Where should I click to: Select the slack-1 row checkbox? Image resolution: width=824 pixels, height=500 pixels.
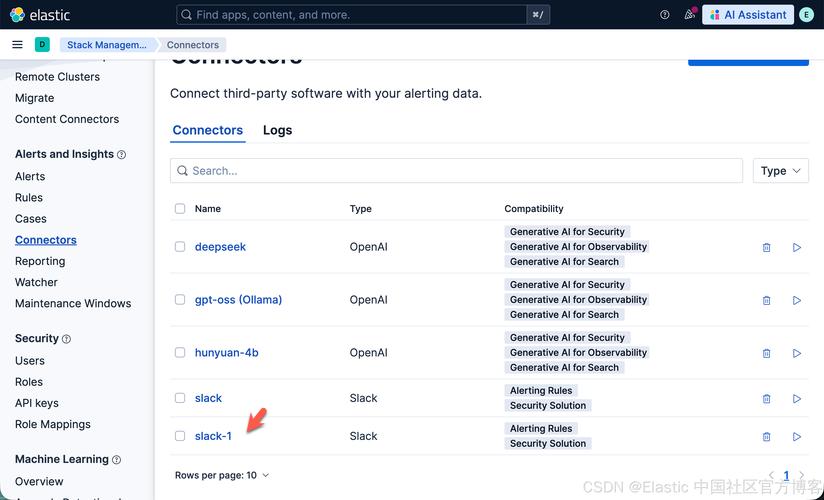180,436
